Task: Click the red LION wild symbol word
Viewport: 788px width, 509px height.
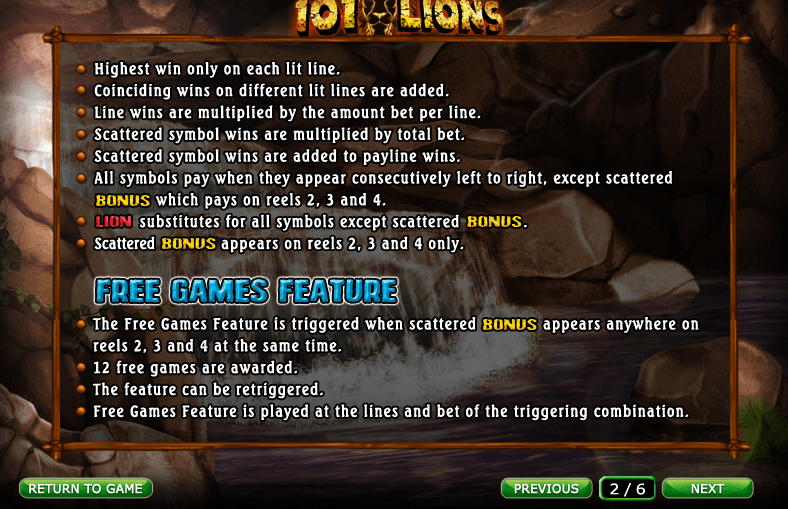Action: (114, 222)
